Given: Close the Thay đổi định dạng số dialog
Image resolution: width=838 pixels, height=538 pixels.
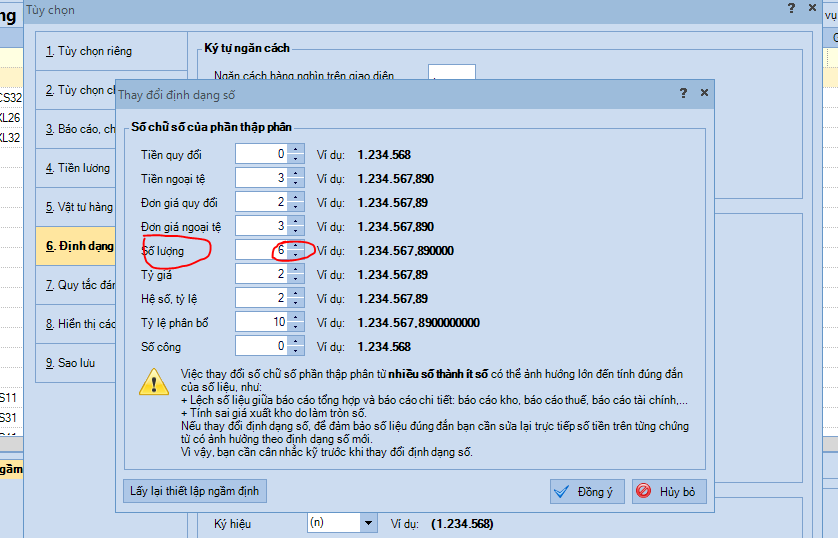Looking at the screenshot, I should (704, 93).
